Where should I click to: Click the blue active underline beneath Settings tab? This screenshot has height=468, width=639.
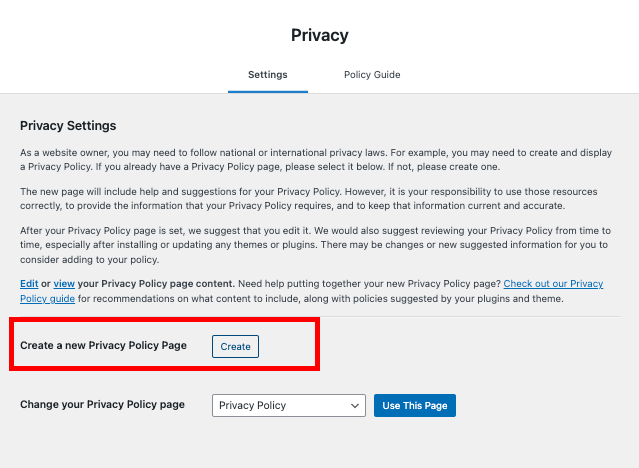tap(268, 92)
